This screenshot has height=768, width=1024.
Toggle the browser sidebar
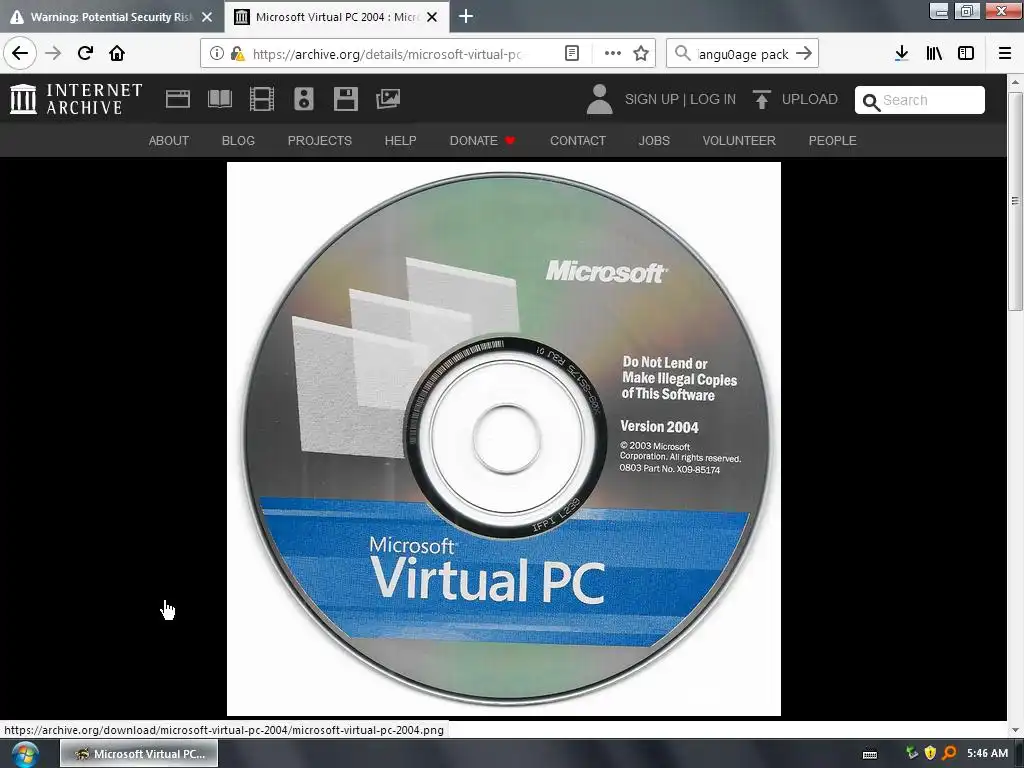point(966,54)
